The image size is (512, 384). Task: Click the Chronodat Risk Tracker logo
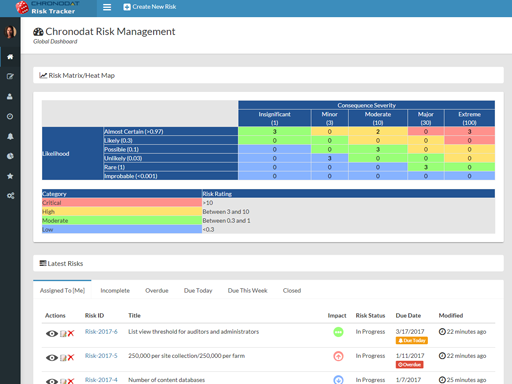48,7
